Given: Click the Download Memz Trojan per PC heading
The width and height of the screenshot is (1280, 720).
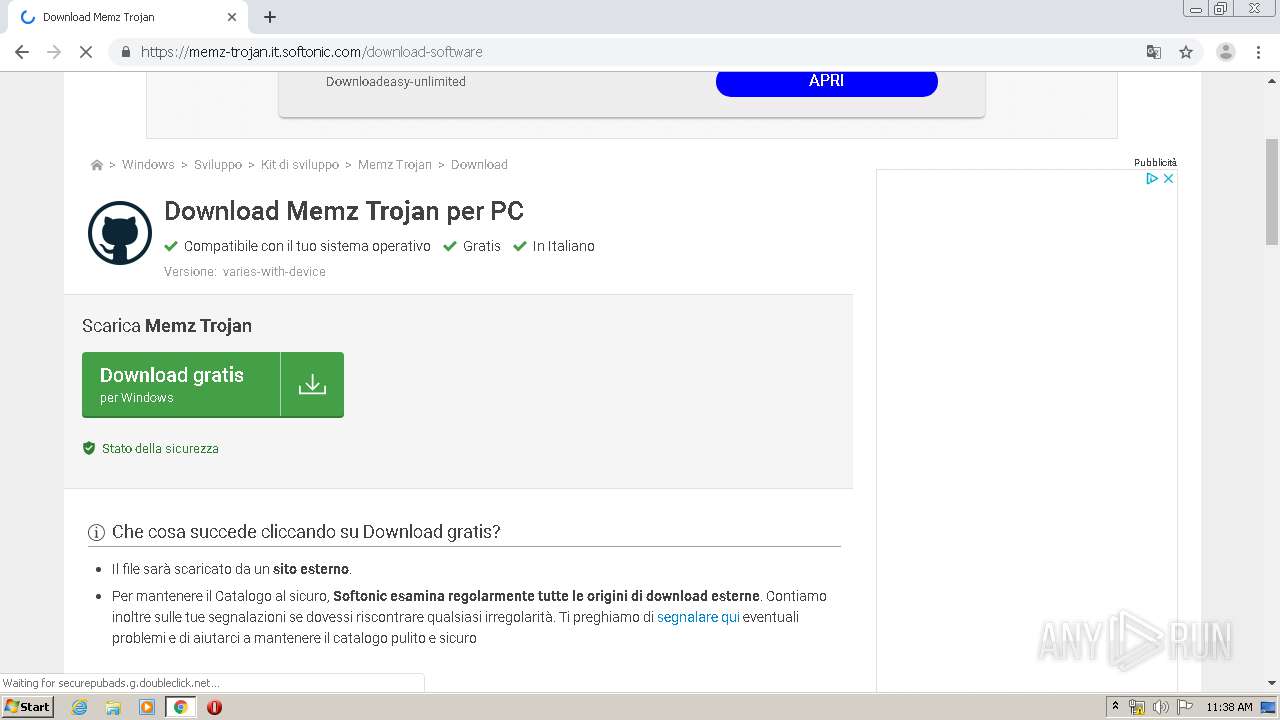Looking at the screenshot, I should (344, 211).
